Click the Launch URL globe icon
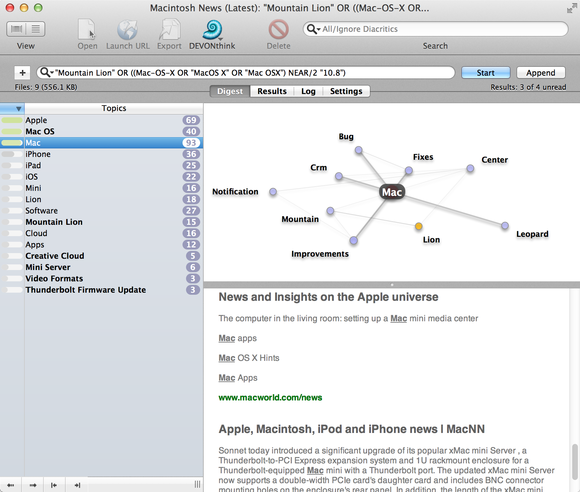The image size is (580, 492). 128,30
